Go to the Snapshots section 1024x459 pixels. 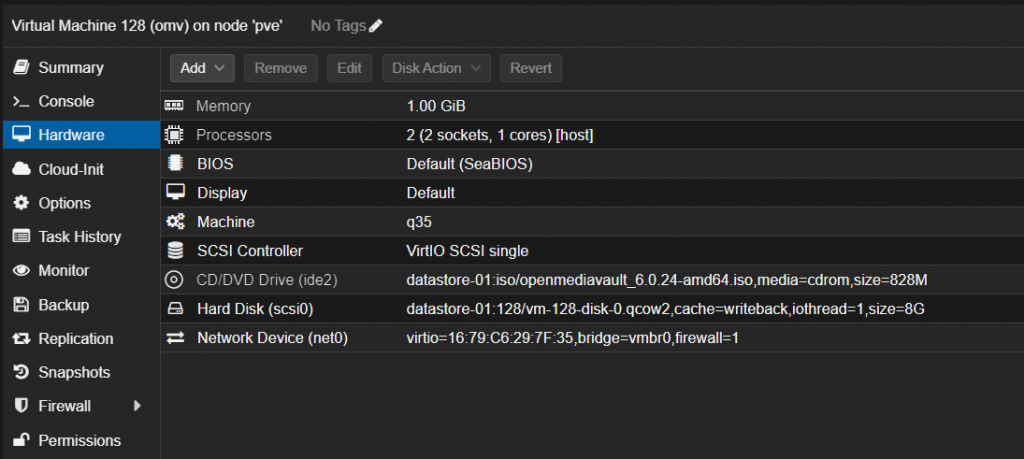click(74, 372)
